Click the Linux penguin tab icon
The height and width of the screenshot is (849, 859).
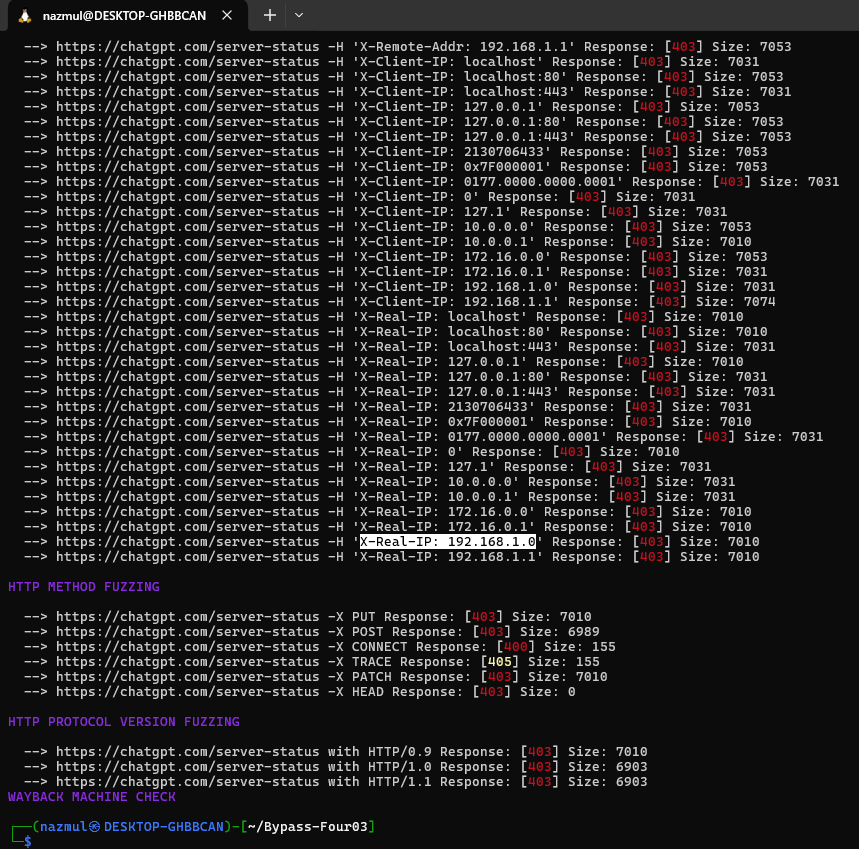[25, 16]
